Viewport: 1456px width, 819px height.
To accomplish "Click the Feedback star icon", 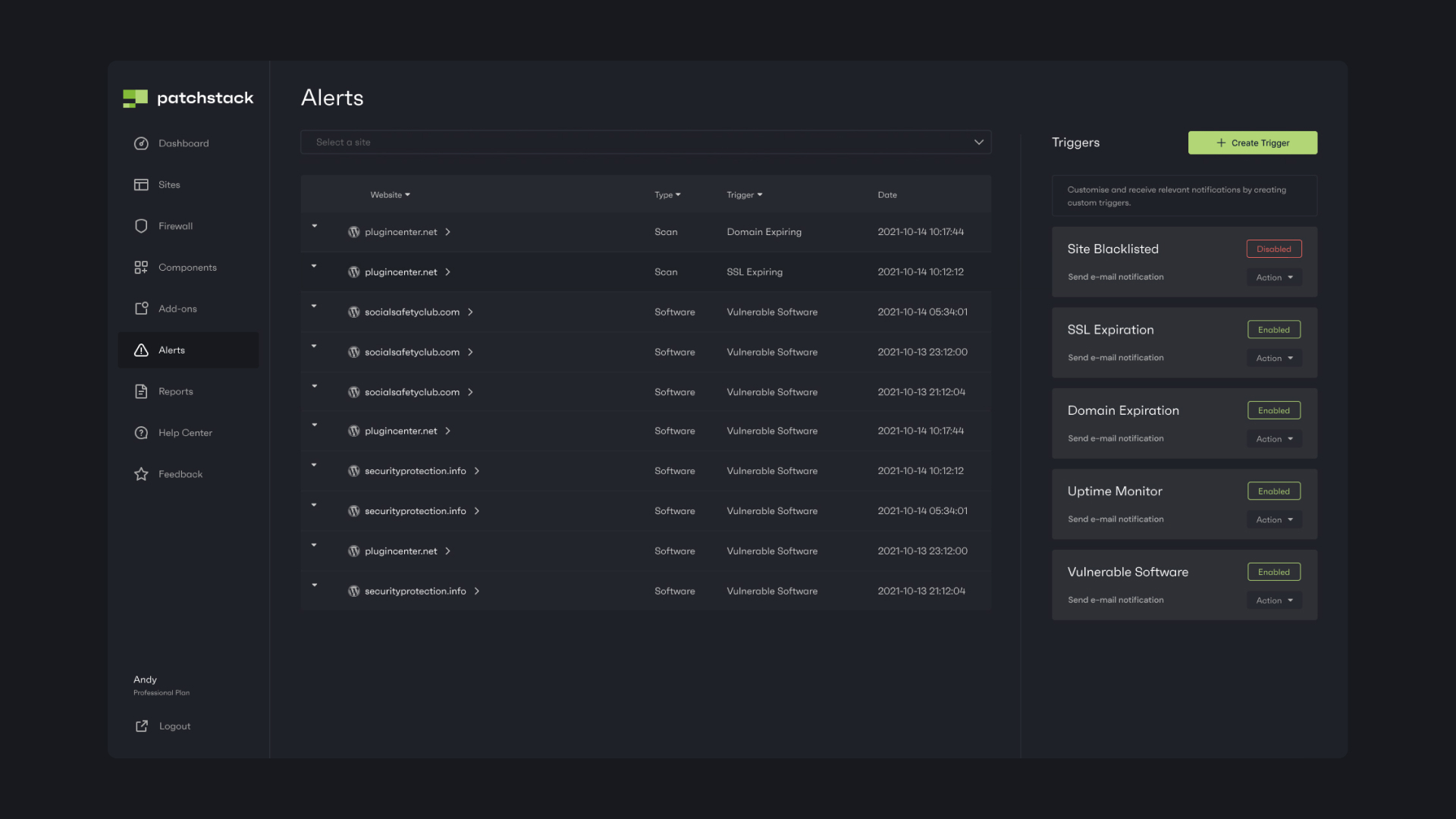I will (x=141, y=474).
